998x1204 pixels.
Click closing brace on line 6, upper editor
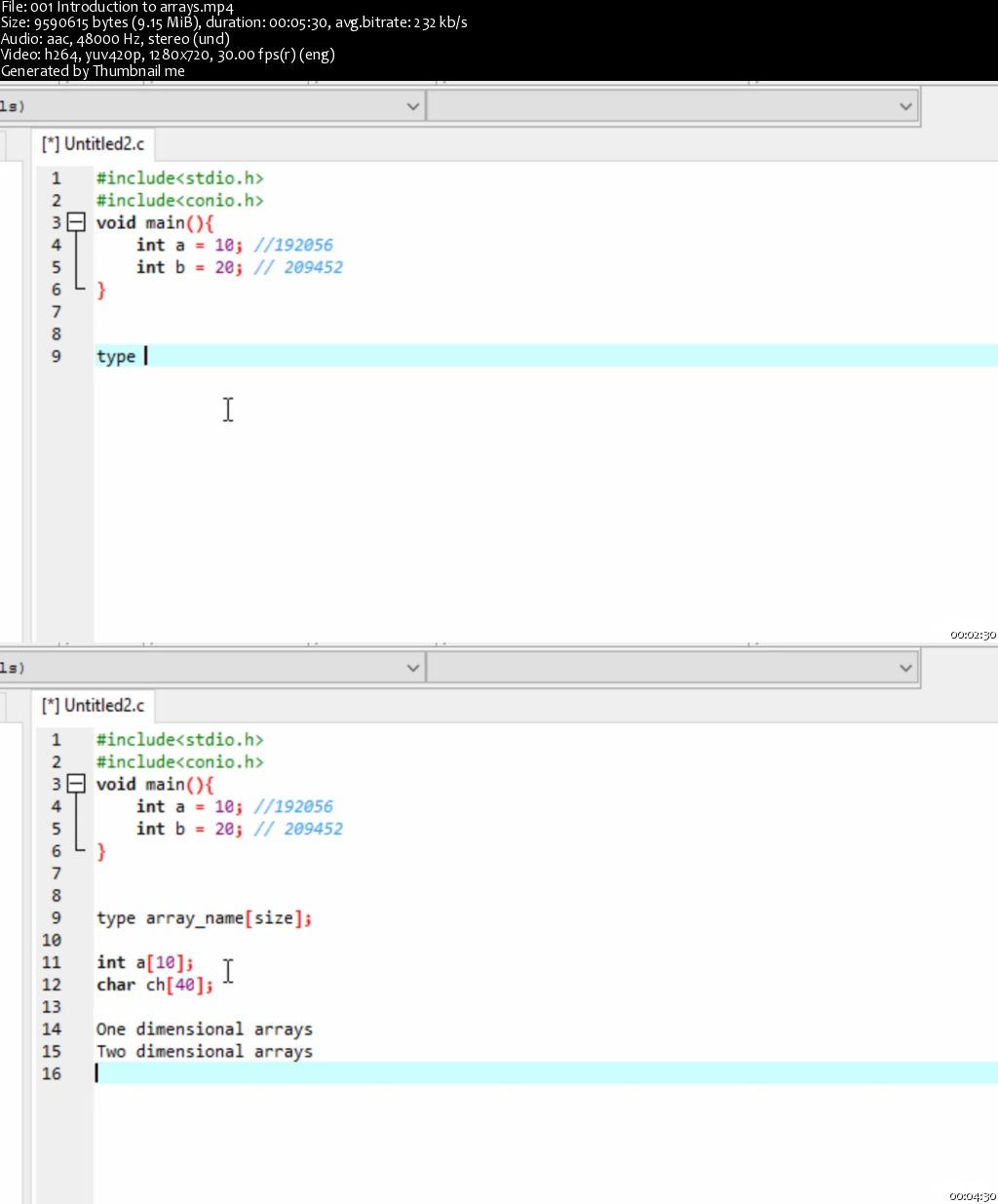click(x=101, y=290)
